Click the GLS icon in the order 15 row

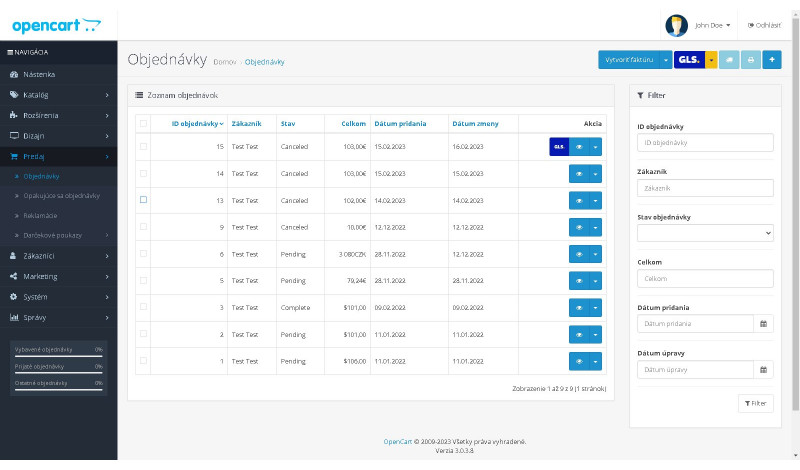point(559,146)
